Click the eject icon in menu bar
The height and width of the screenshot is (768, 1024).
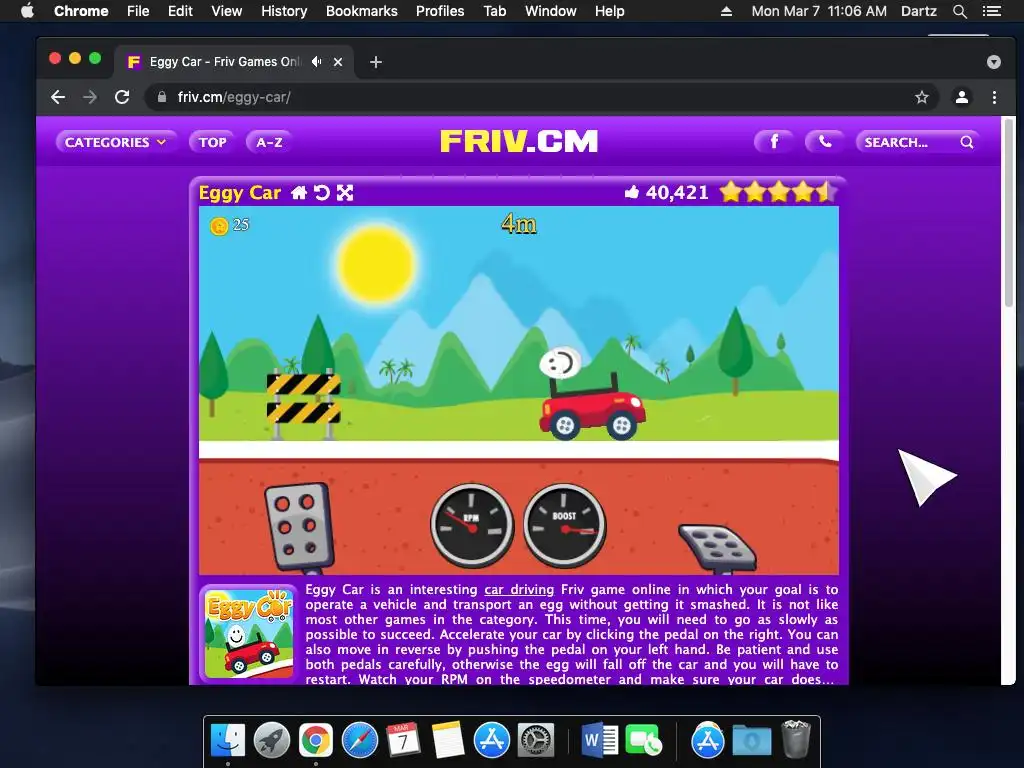[x=726, y=11]
